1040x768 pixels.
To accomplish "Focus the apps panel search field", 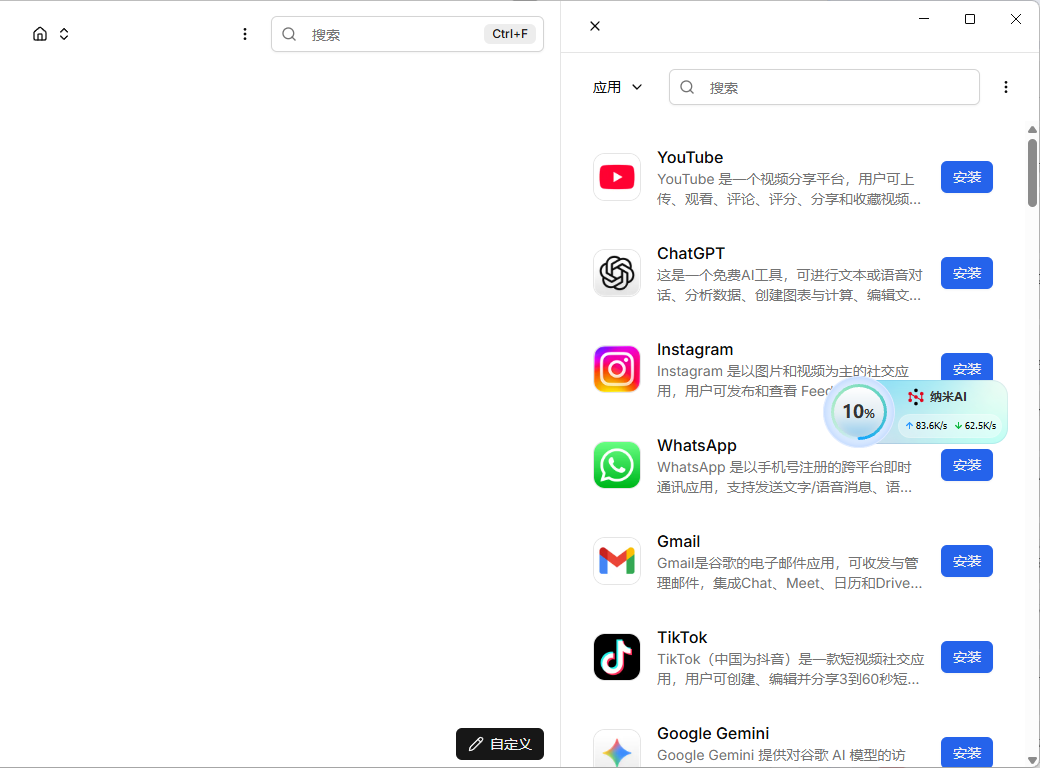I will point(824,87).
